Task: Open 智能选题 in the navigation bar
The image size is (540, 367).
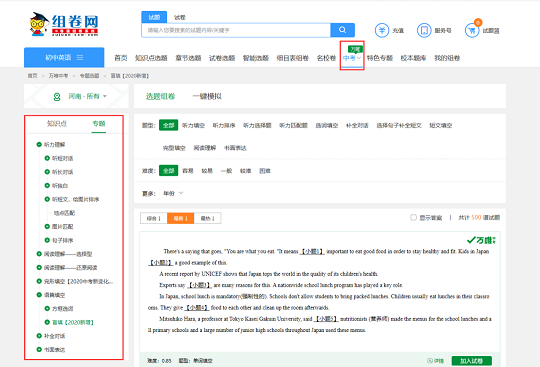Action: pyautogui.click(x=256, y=58)
